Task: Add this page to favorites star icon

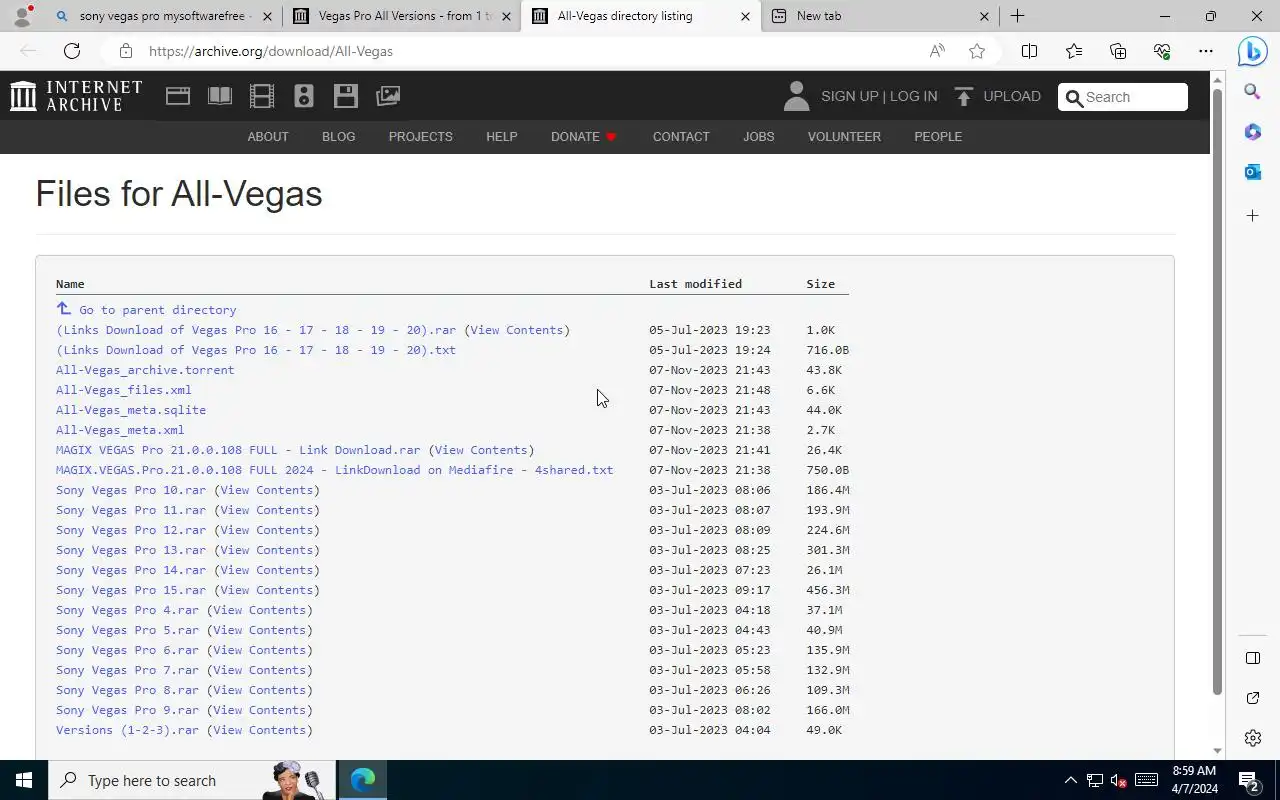Action: coord(977,51)
